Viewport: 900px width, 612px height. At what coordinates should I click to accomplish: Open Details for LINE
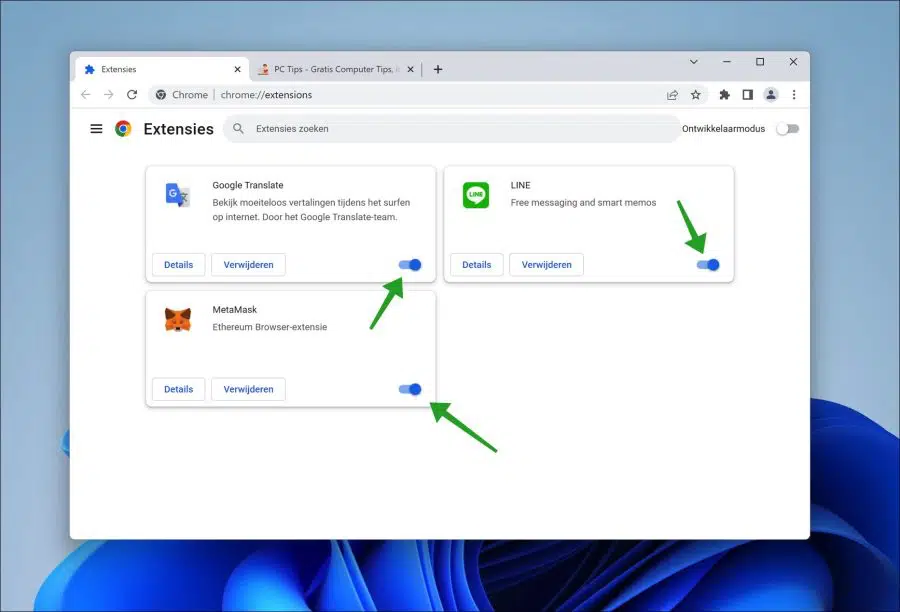tap(476, 265)
